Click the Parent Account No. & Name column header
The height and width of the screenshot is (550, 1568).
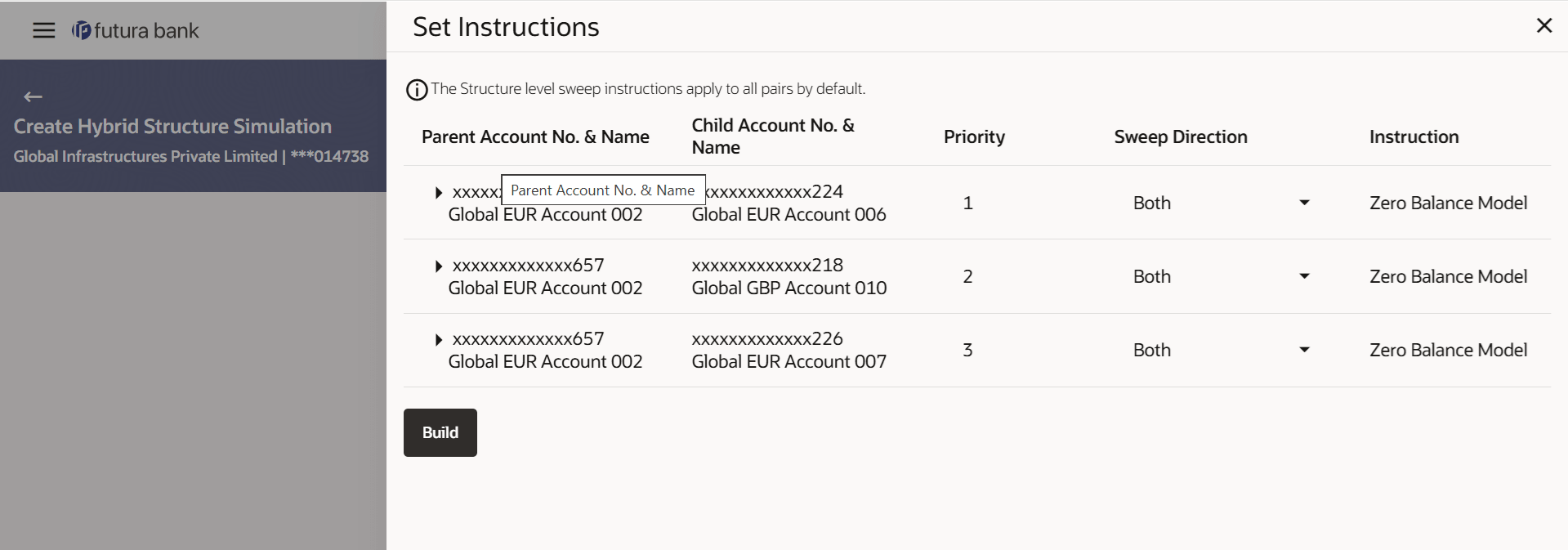[x=535, y=136]
